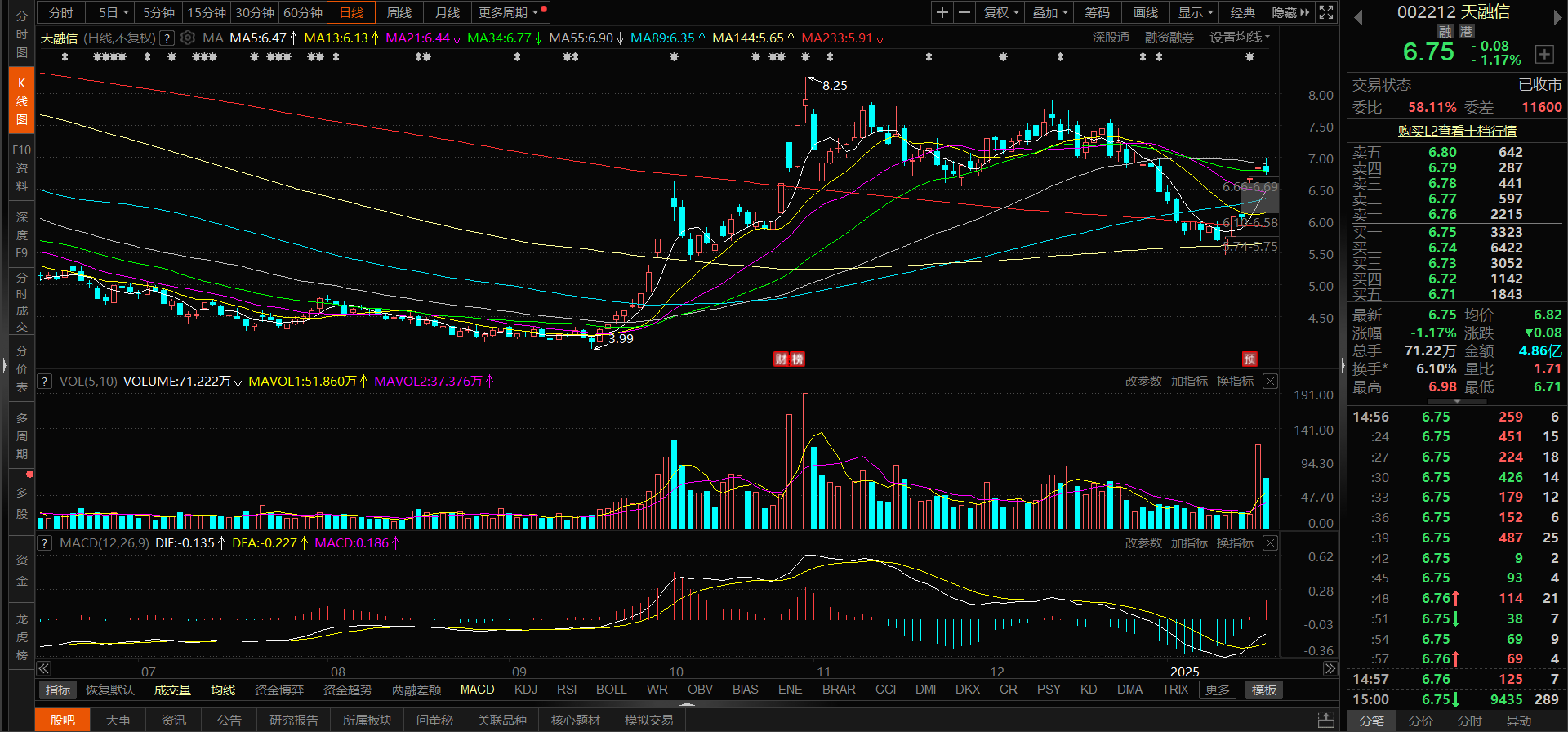The image size is (1568, 732).
Task: Switch to 分时 period tab
Action: tap(61, 12)
